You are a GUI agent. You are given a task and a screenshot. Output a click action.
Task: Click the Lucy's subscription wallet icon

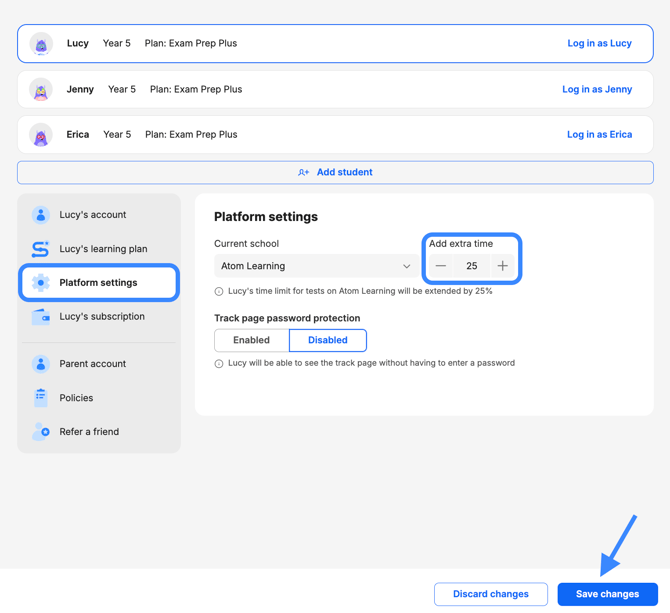pyautogui.click(x=41, y=317)
